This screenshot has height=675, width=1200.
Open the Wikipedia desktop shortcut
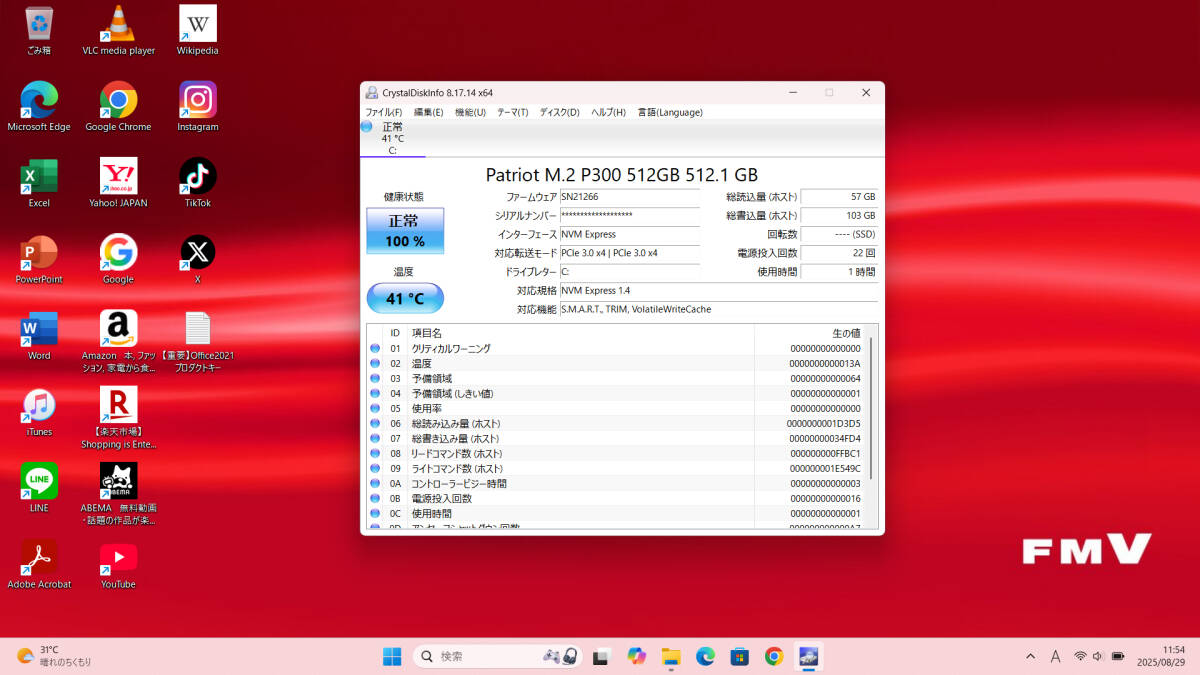(x=197, y=30)
